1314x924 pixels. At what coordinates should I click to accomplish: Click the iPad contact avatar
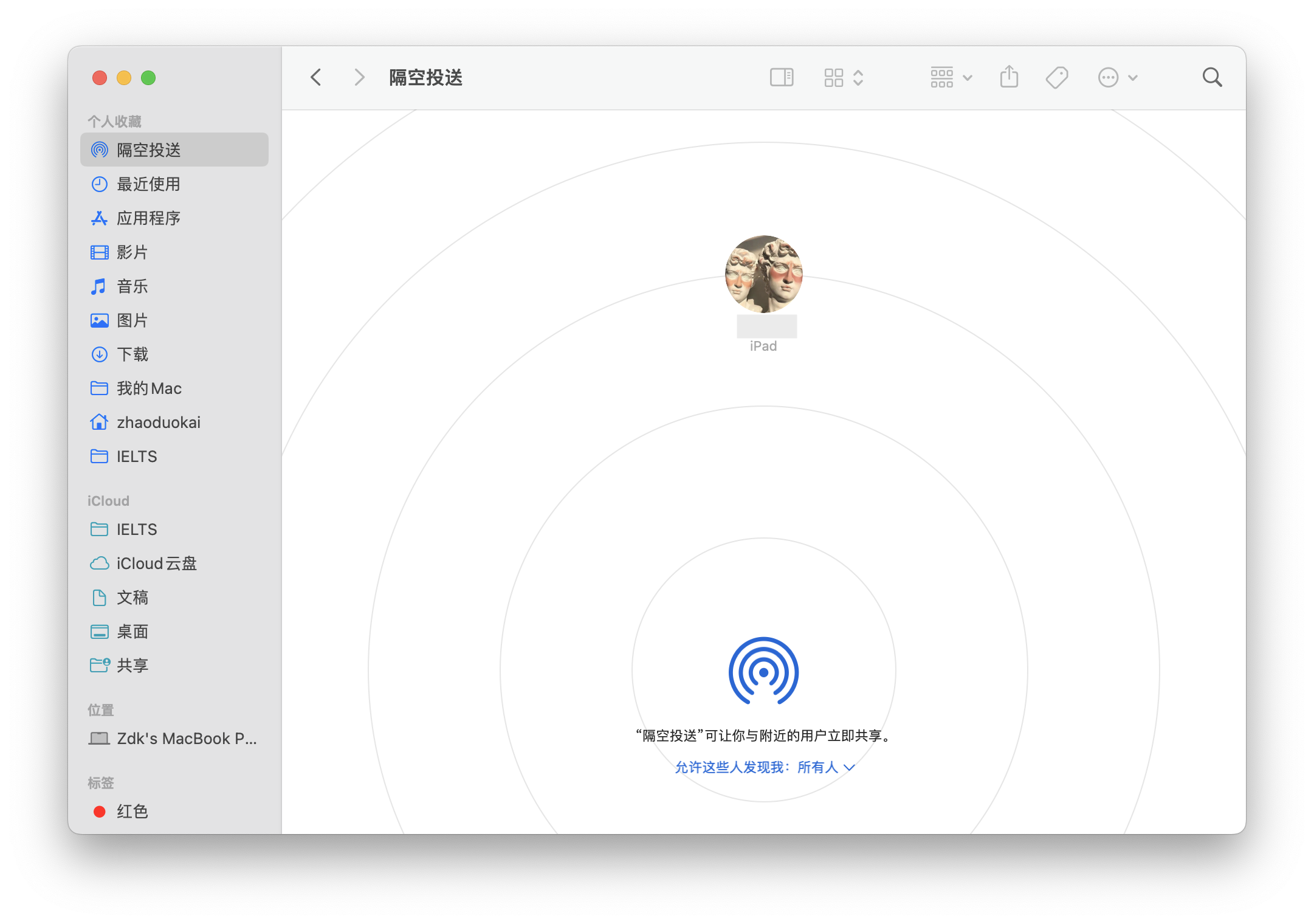click(763, 274)
